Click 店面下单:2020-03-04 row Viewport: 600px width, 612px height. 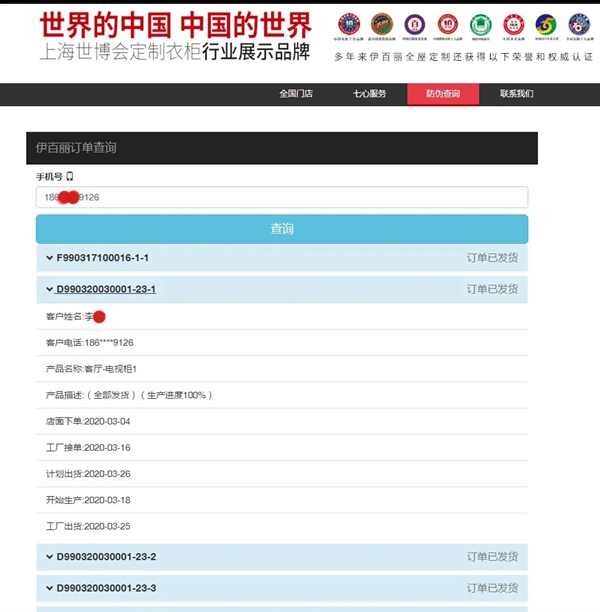[282, 422]
